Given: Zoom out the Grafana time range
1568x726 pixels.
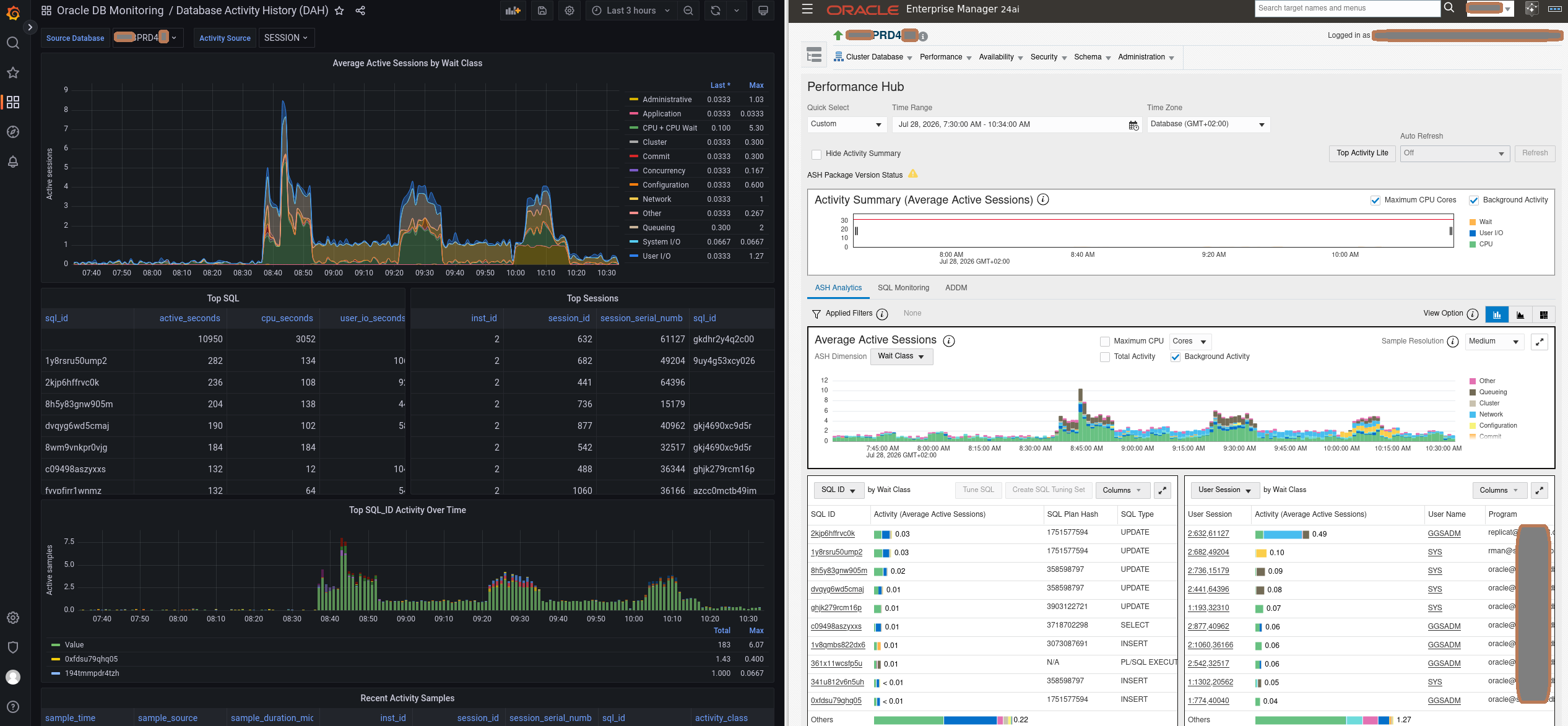Looking at the screenshot, I should pyautogui.click(x=688, y=11).
